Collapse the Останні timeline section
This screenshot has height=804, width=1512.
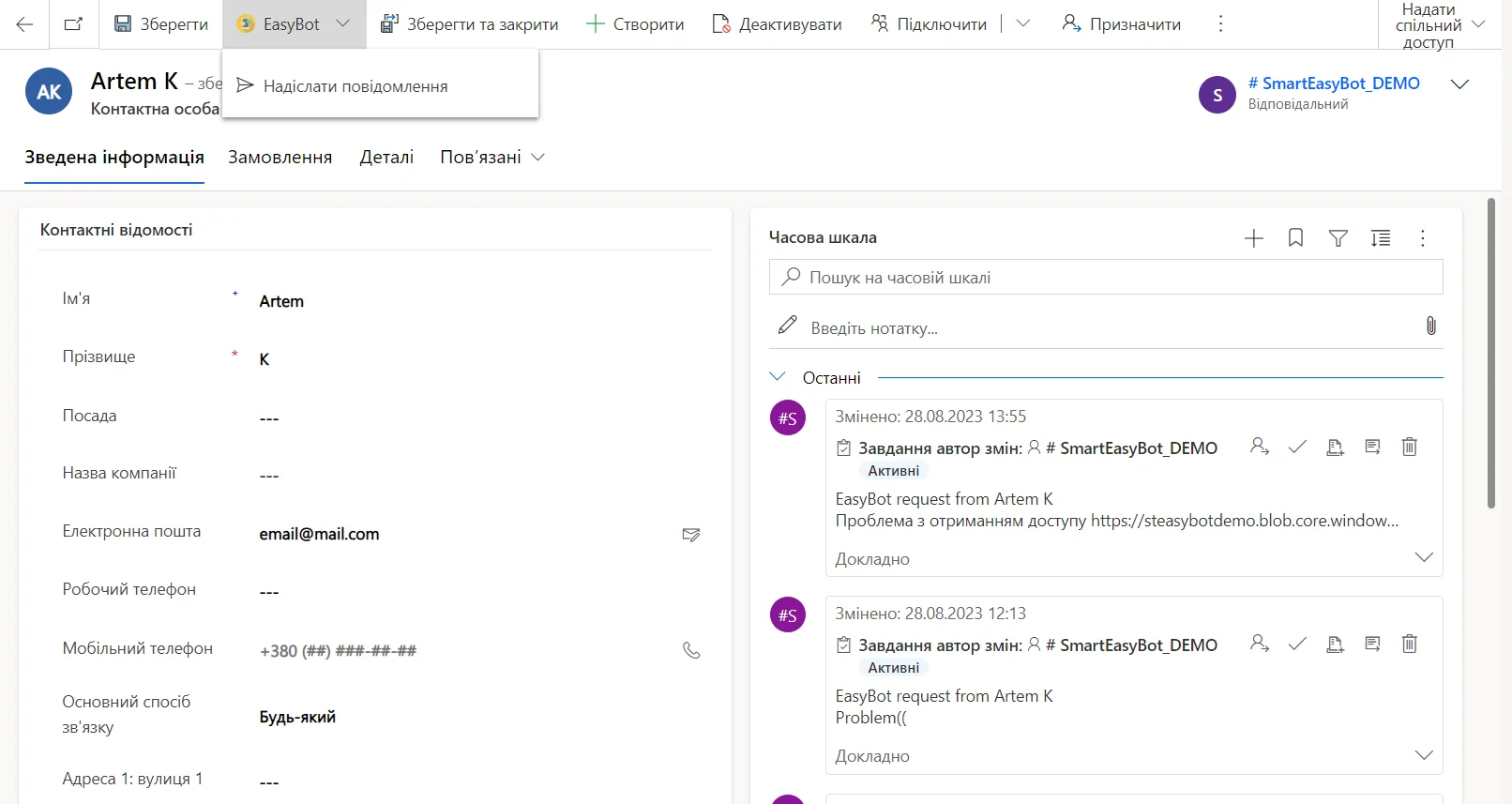tap(777, 377)
